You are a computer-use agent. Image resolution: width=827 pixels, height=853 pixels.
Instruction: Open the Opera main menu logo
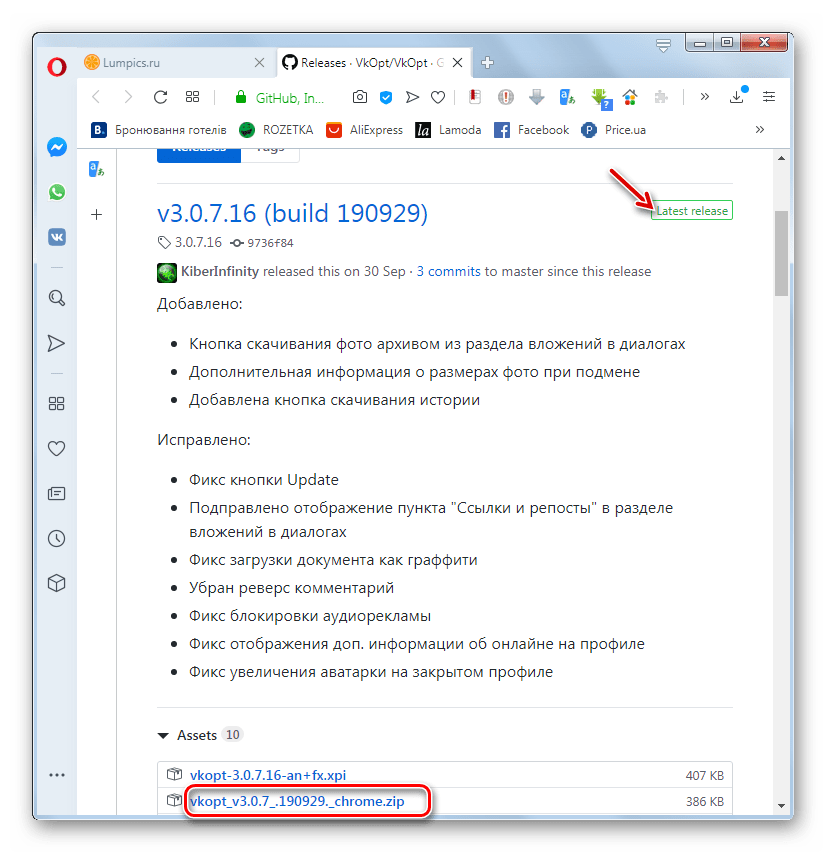pyautogui.click(x=57, y=64)
